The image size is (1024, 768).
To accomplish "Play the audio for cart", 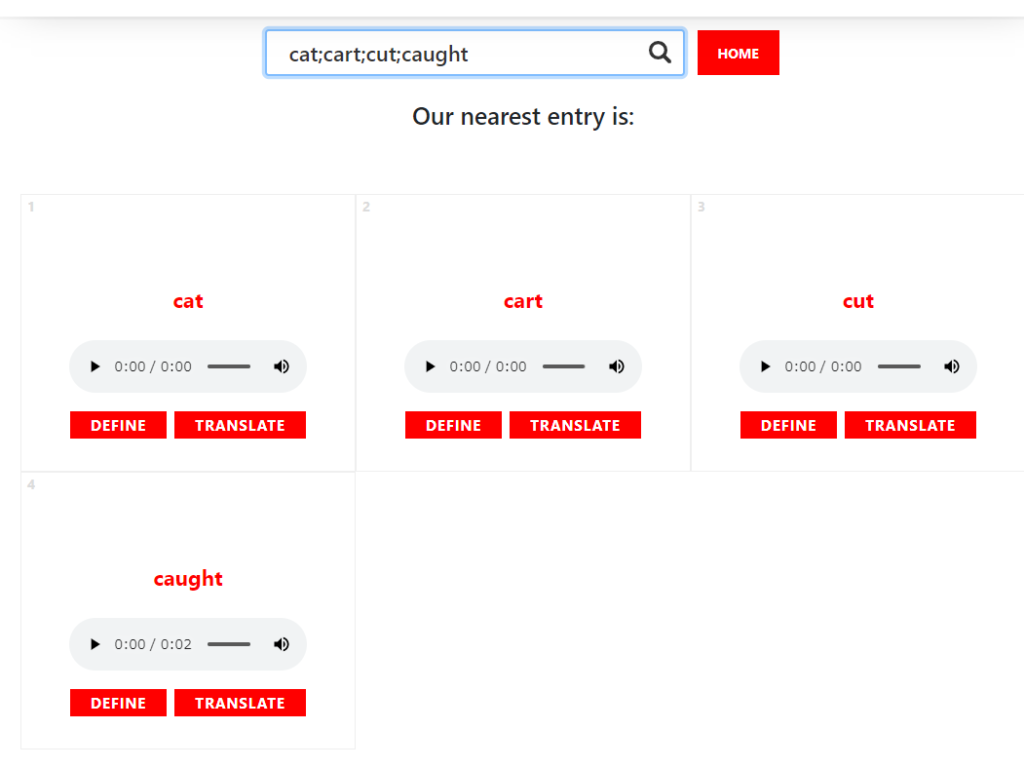I will click(430, 366).
